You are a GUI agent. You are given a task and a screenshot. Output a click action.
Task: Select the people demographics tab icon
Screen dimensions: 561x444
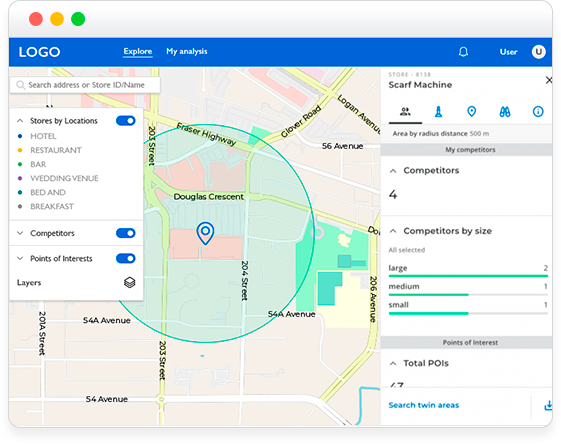point(405,112)
